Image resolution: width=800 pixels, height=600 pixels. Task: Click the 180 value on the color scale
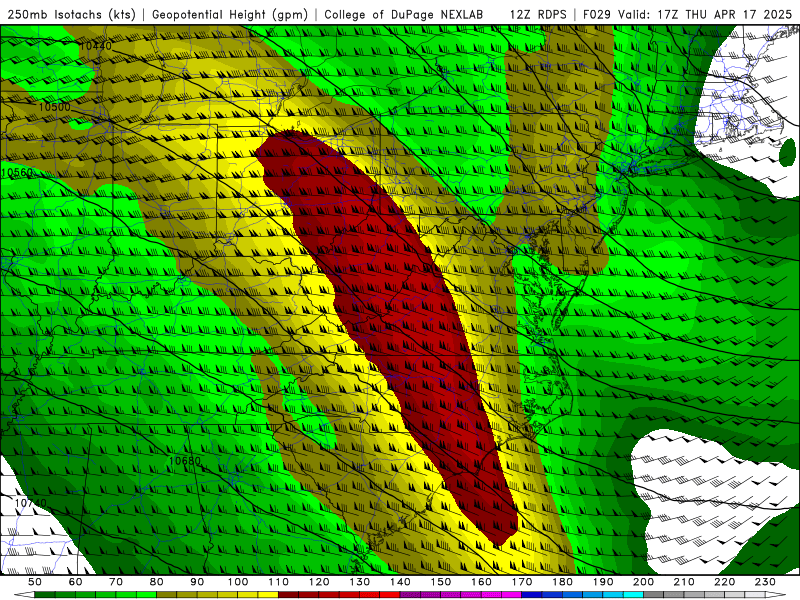pos(563,582)
